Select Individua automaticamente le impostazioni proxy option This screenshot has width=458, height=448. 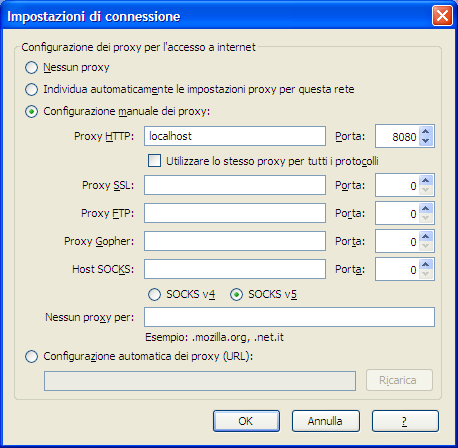pos(32,90)
